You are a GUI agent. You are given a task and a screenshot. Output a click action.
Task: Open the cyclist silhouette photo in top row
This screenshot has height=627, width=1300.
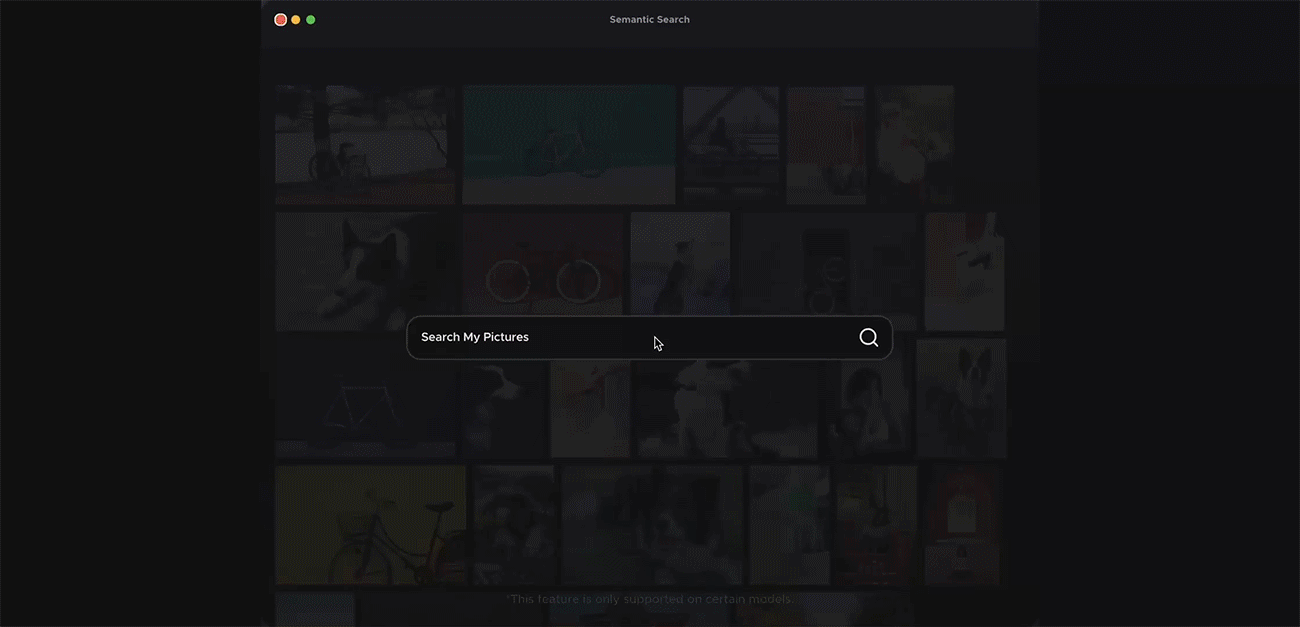(x=731, y=145)
